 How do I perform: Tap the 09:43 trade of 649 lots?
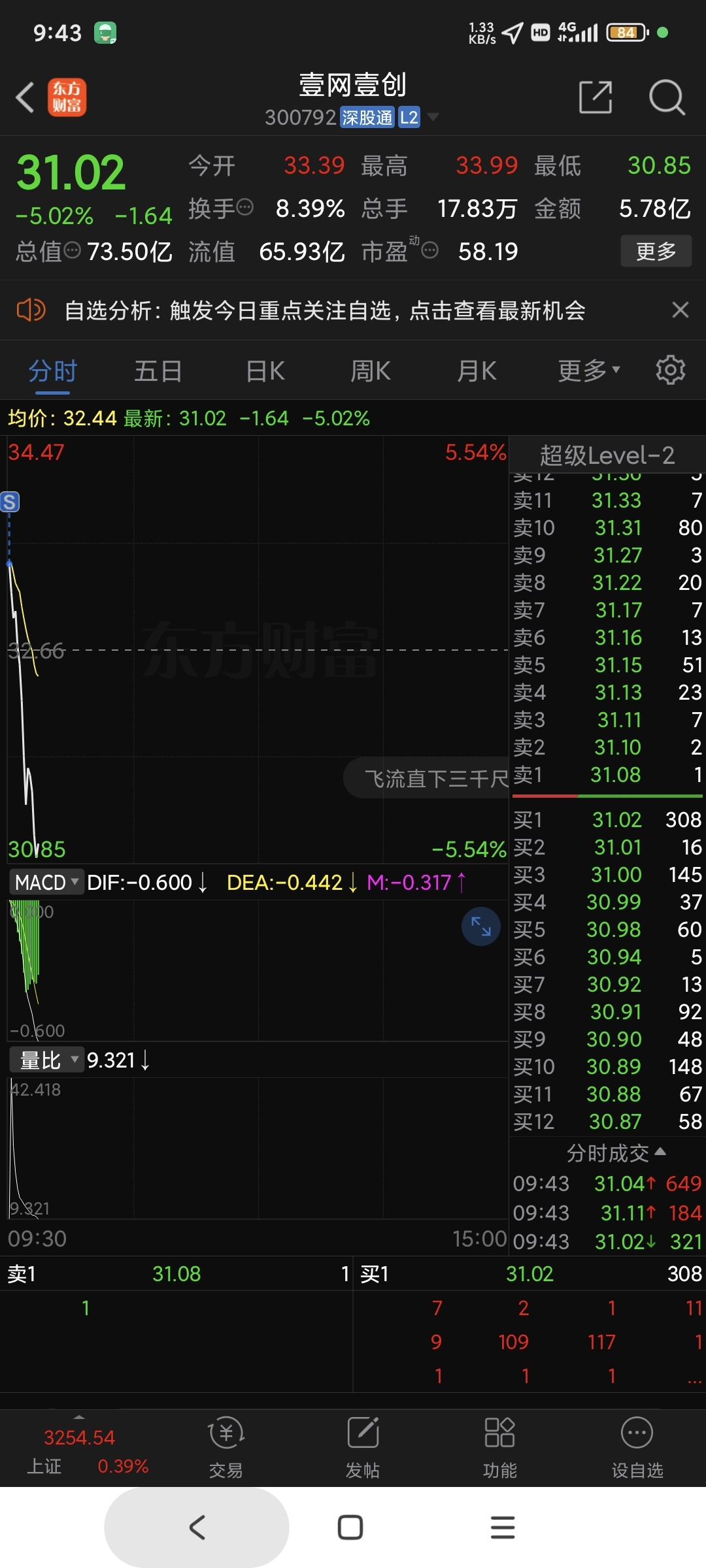click(x=607, y=1183)
